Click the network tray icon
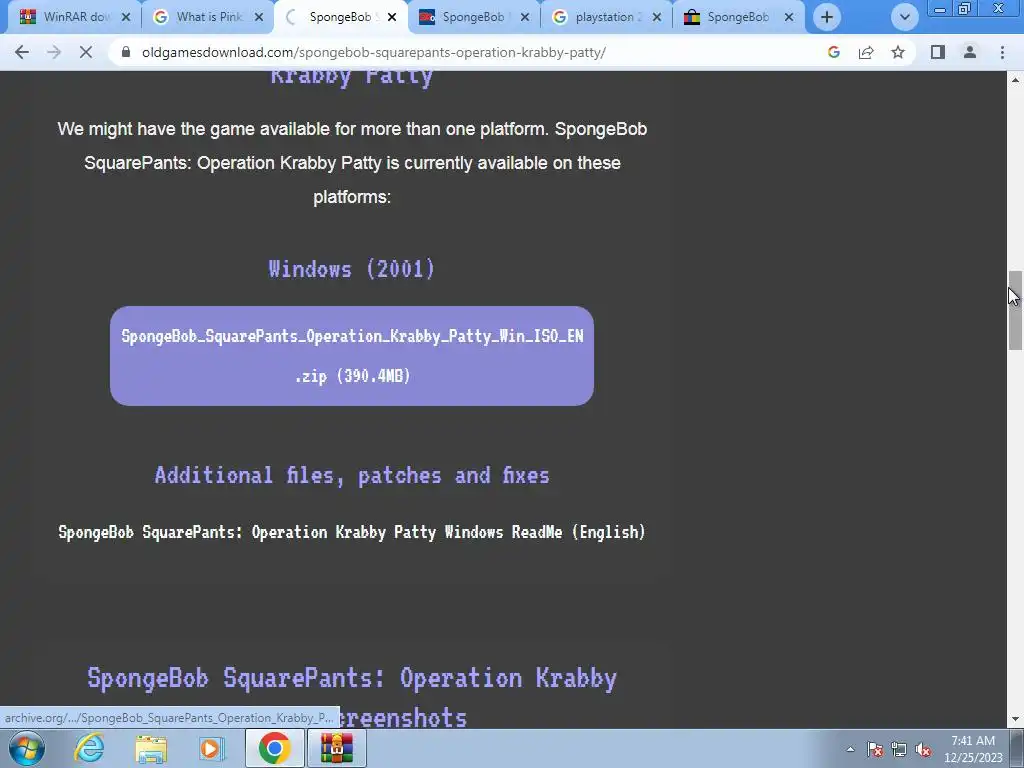The height and width of the screenshot is (768, 1024). [899, 749]
